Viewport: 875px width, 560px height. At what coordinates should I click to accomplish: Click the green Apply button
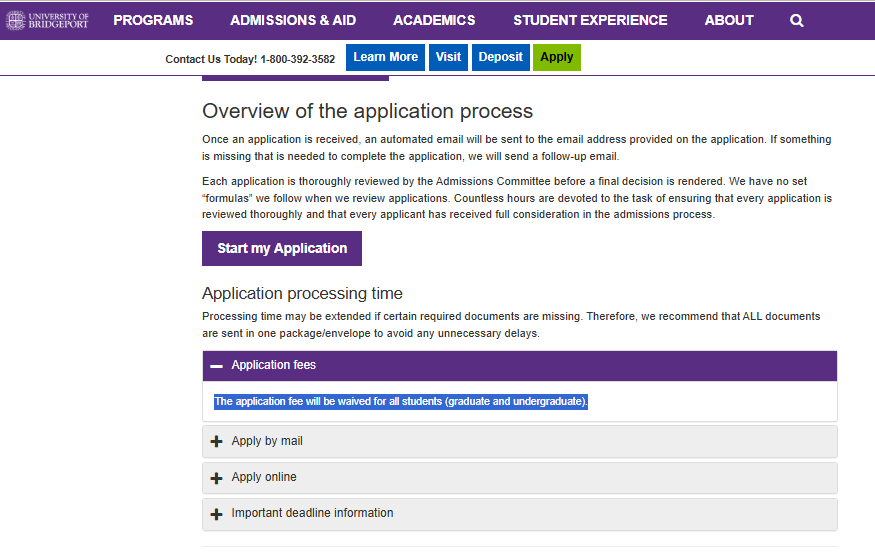pos(556,57)
